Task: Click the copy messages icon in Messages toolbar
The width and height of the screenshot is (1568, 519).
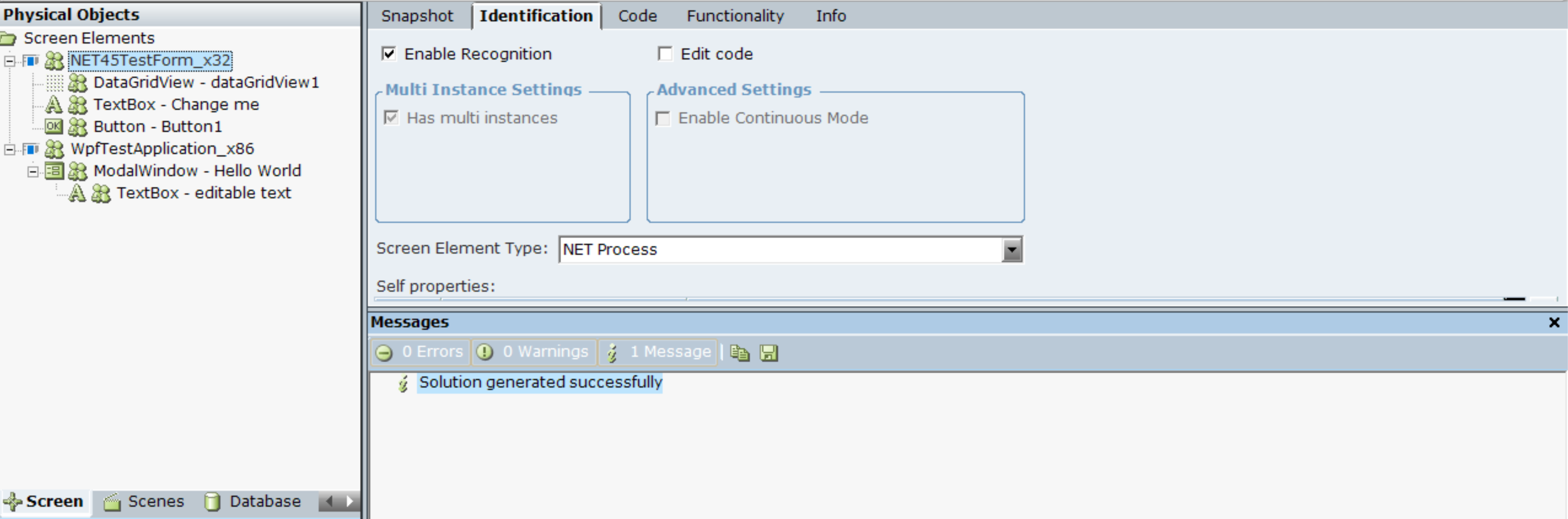Action: pos(740,353)
